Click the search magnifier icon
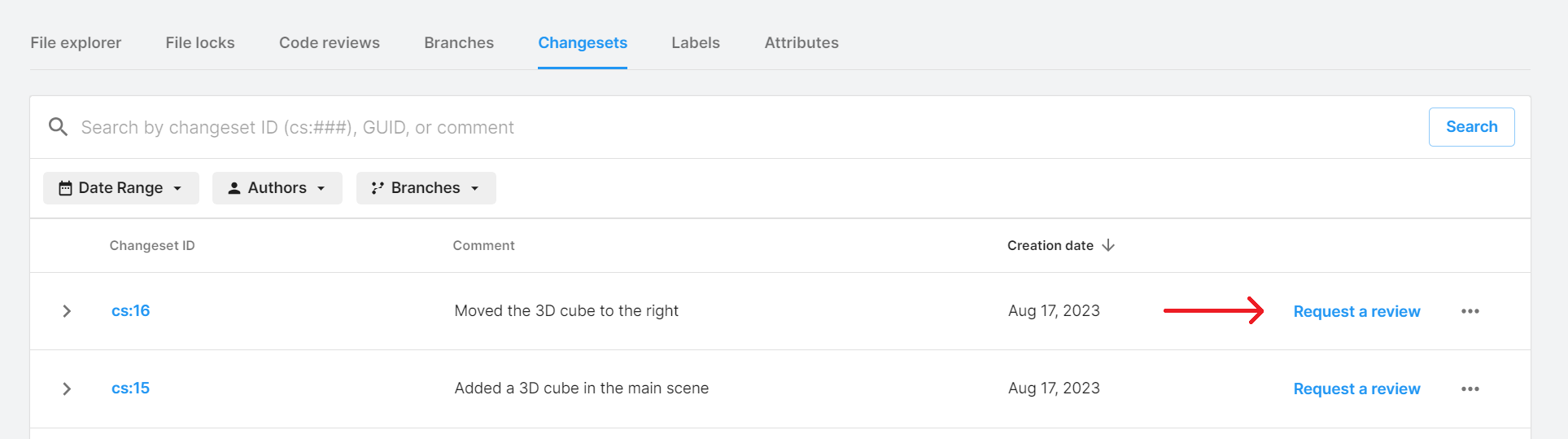 coord(58,127)
